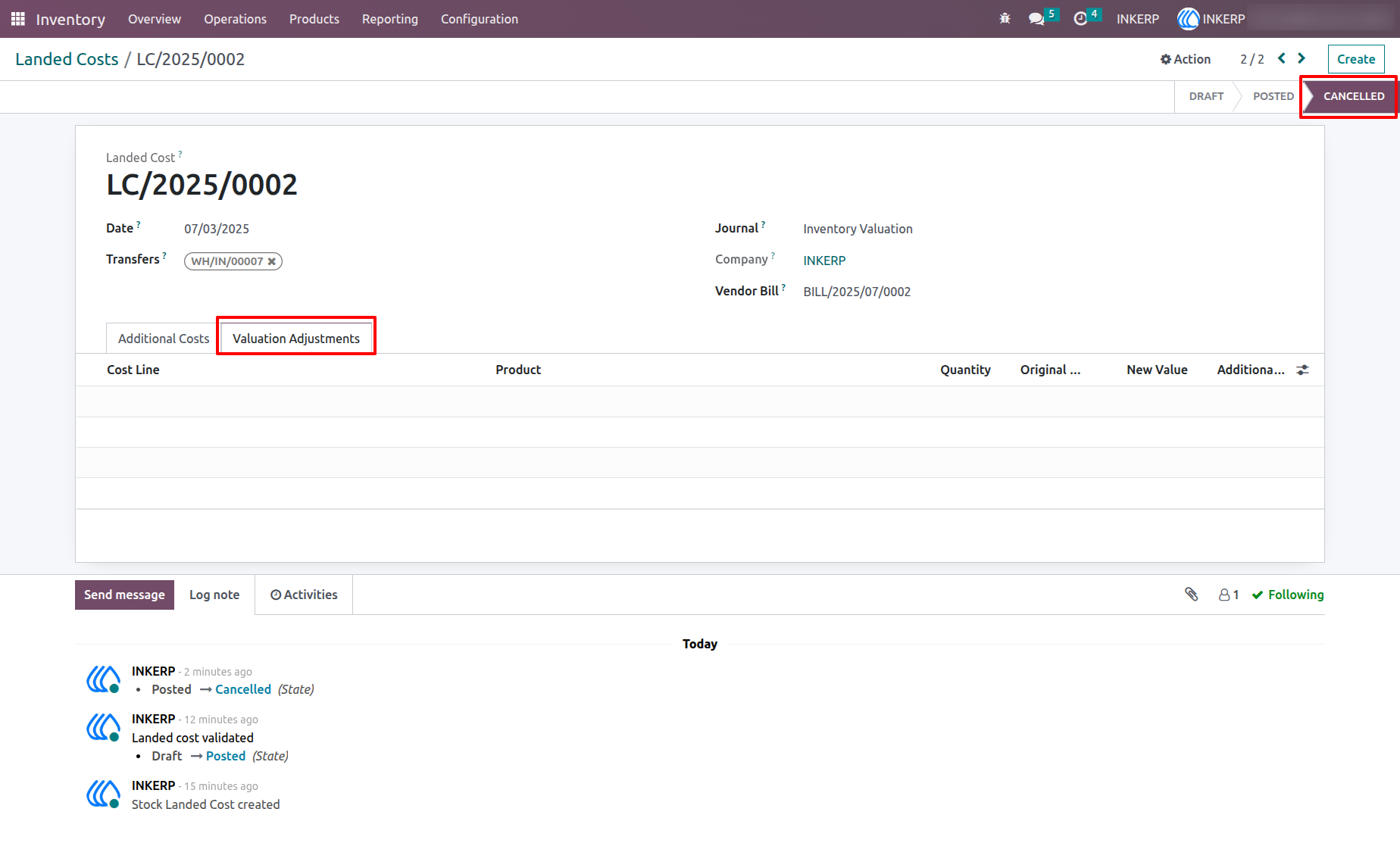Select the Valuation Adjustments tab
The width and height of the screenshot is (1400, 868).
point(296,339)
